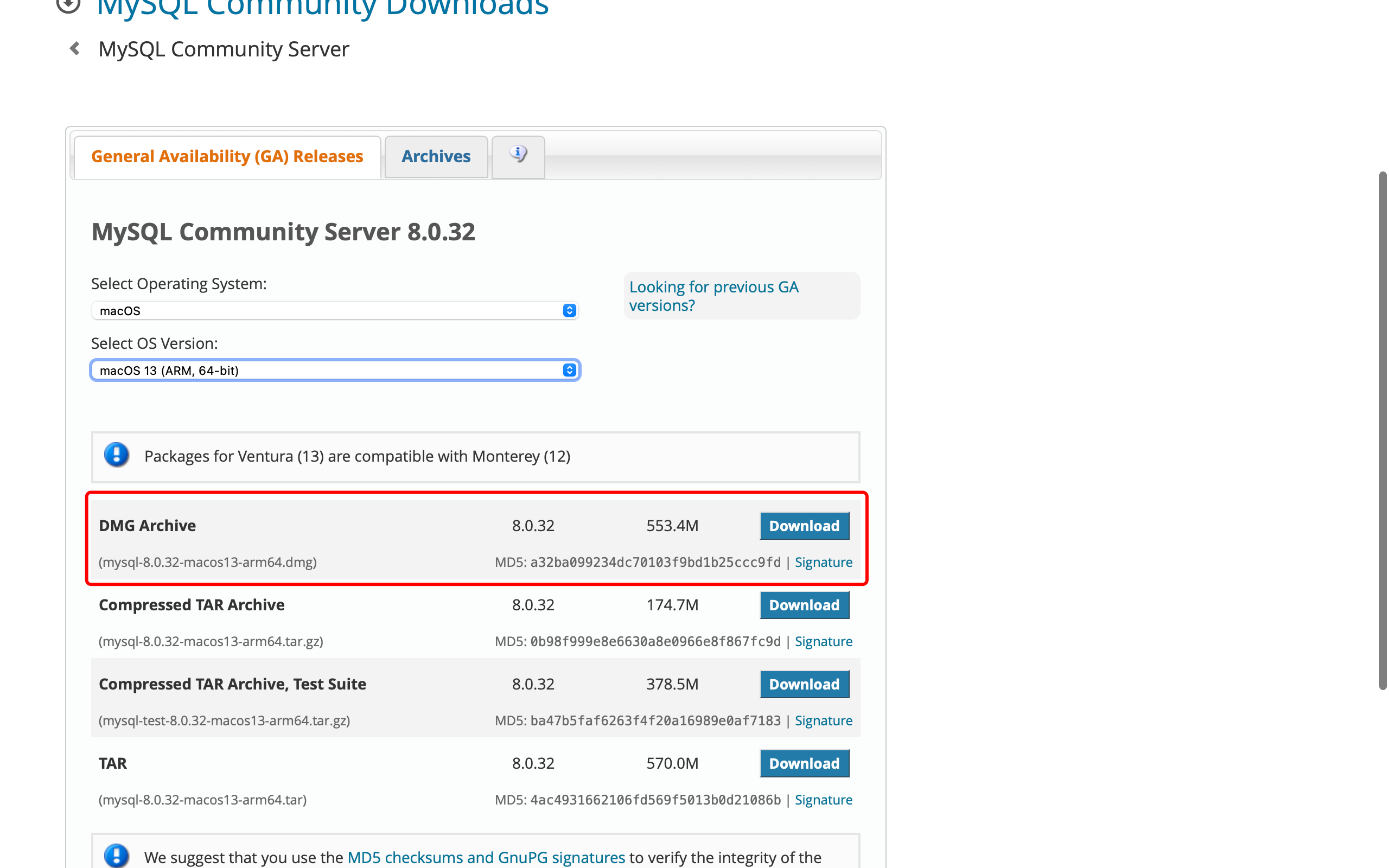Open MD5 checksums and GnuPG signatures link
This screenshot has width=1389, height=868.
(x=486, y=857)
